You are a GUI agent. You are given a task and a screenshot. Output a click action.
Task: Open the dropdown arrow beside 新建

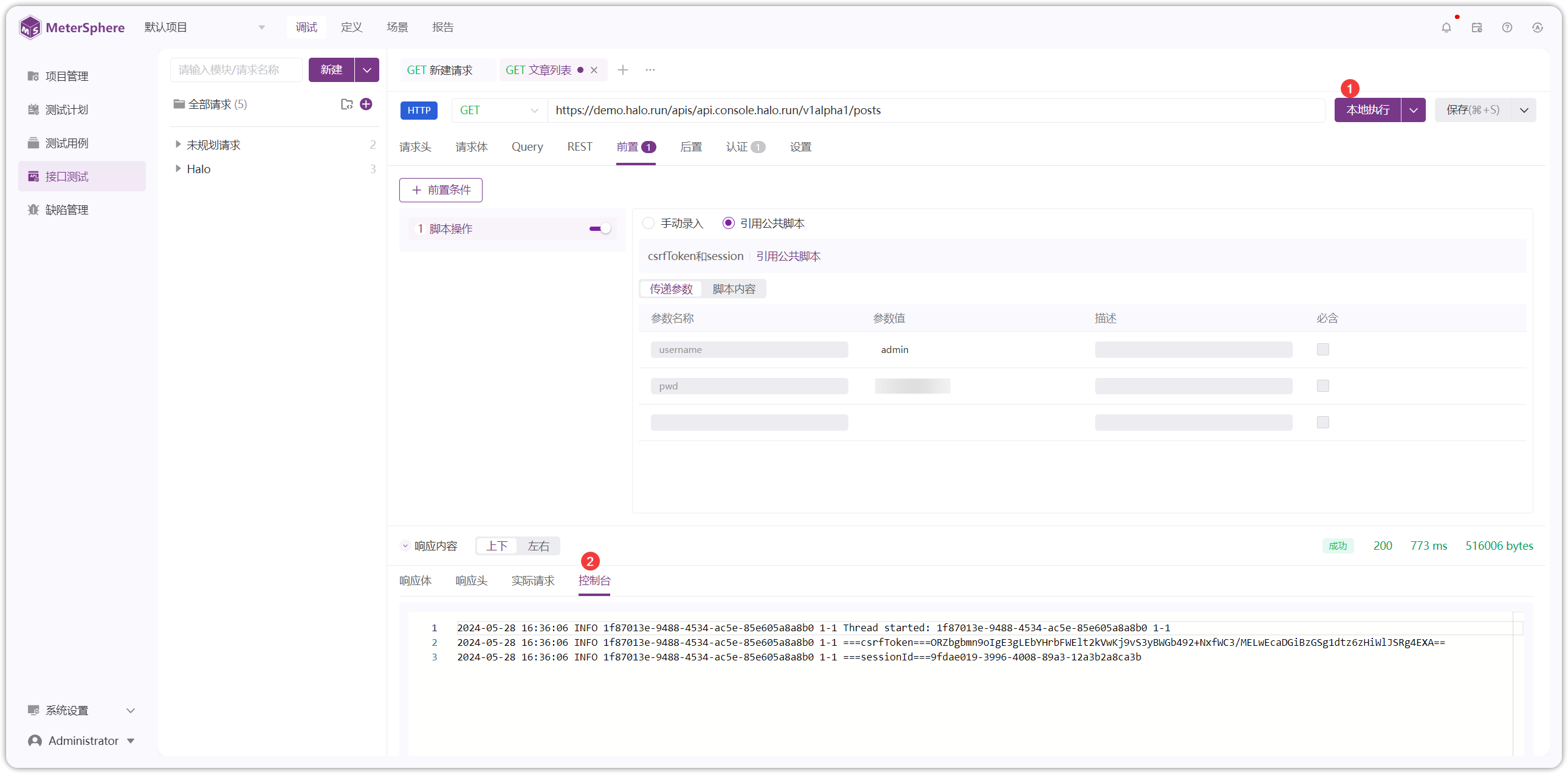(x=367, y=70)
